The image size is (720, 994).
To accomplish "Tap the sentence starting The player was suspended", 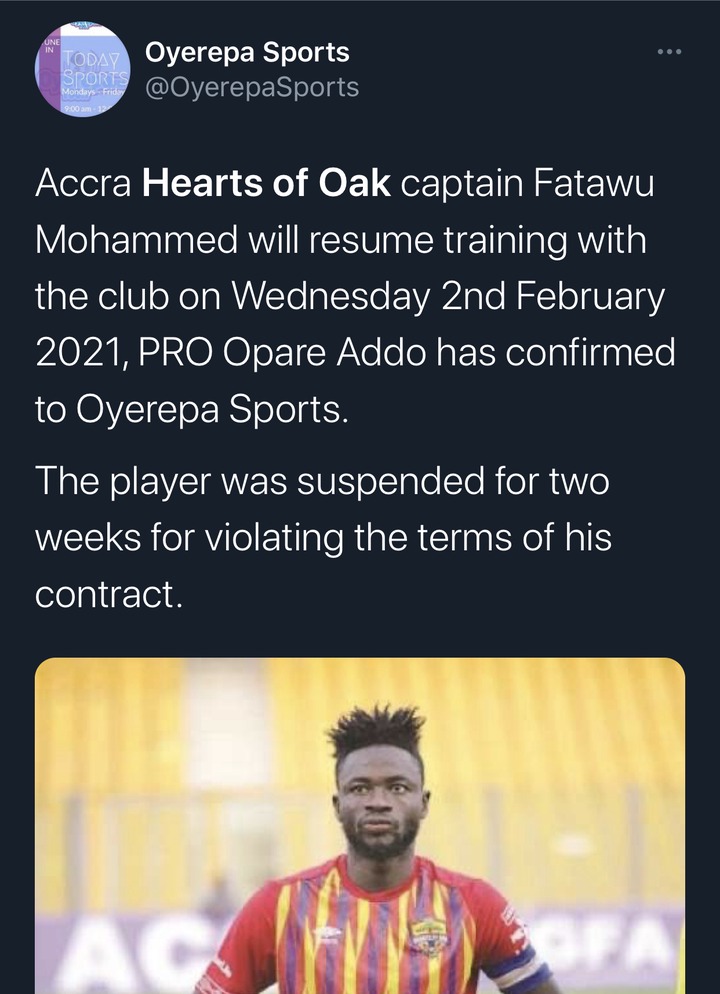I will 323,538.
